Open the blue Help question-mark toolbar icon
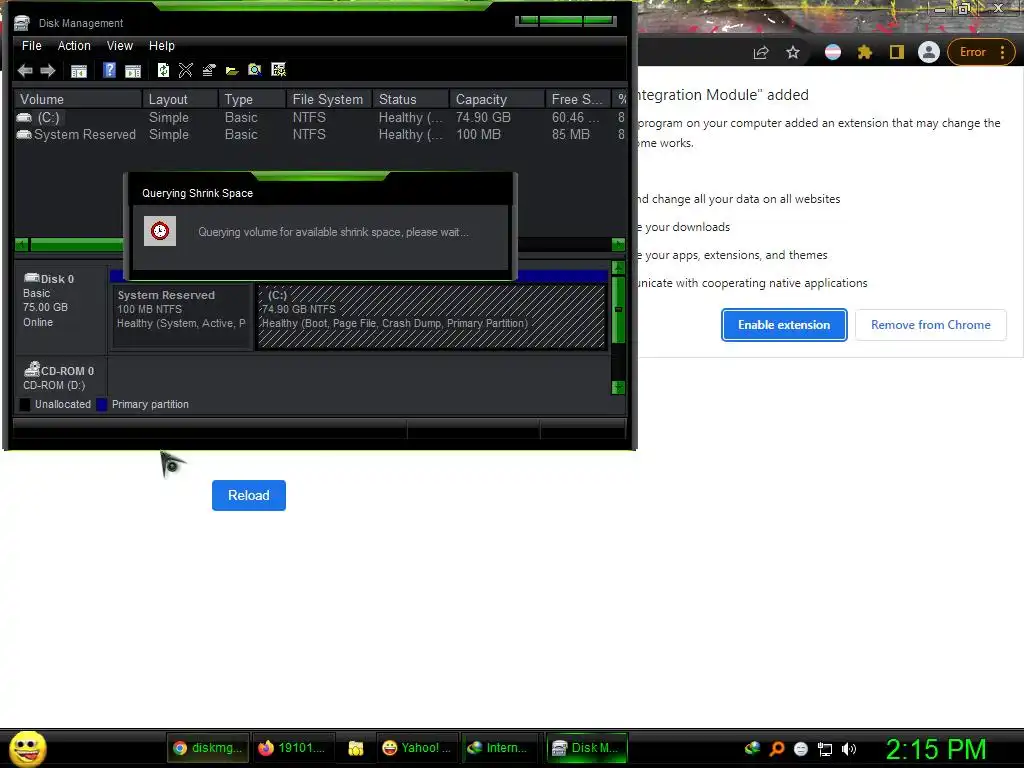 pyautogui.click(x=109, y=70)
